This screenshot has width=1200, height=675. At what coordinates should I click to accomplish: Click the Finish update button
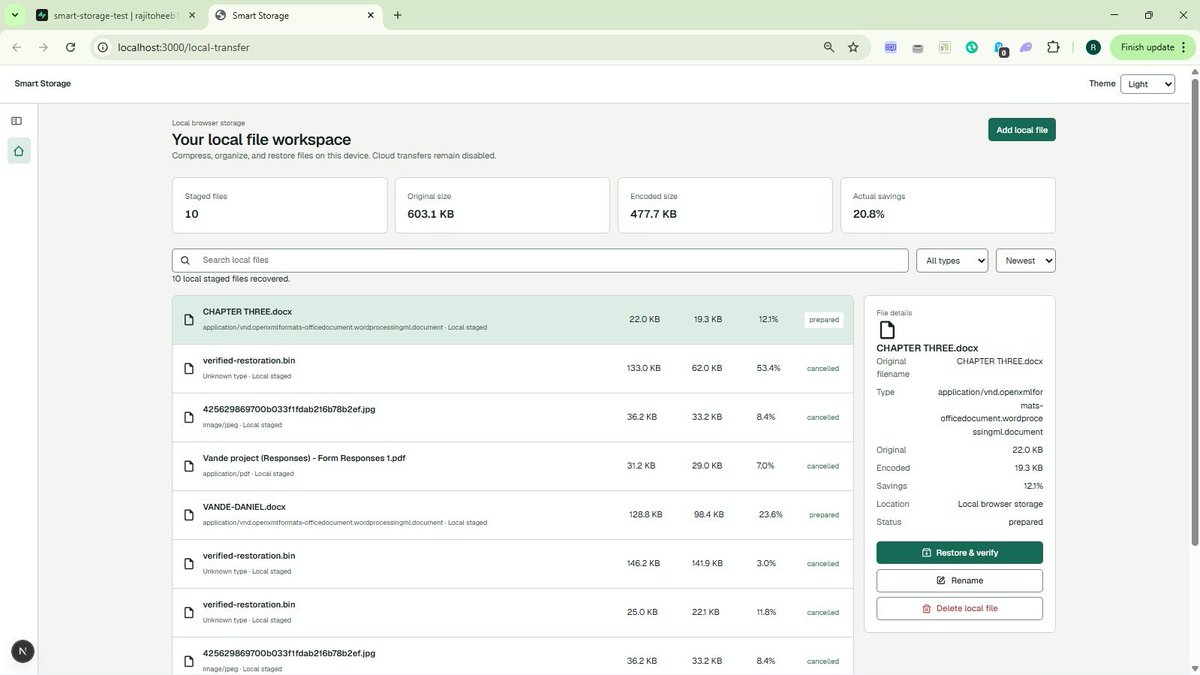1151,47
